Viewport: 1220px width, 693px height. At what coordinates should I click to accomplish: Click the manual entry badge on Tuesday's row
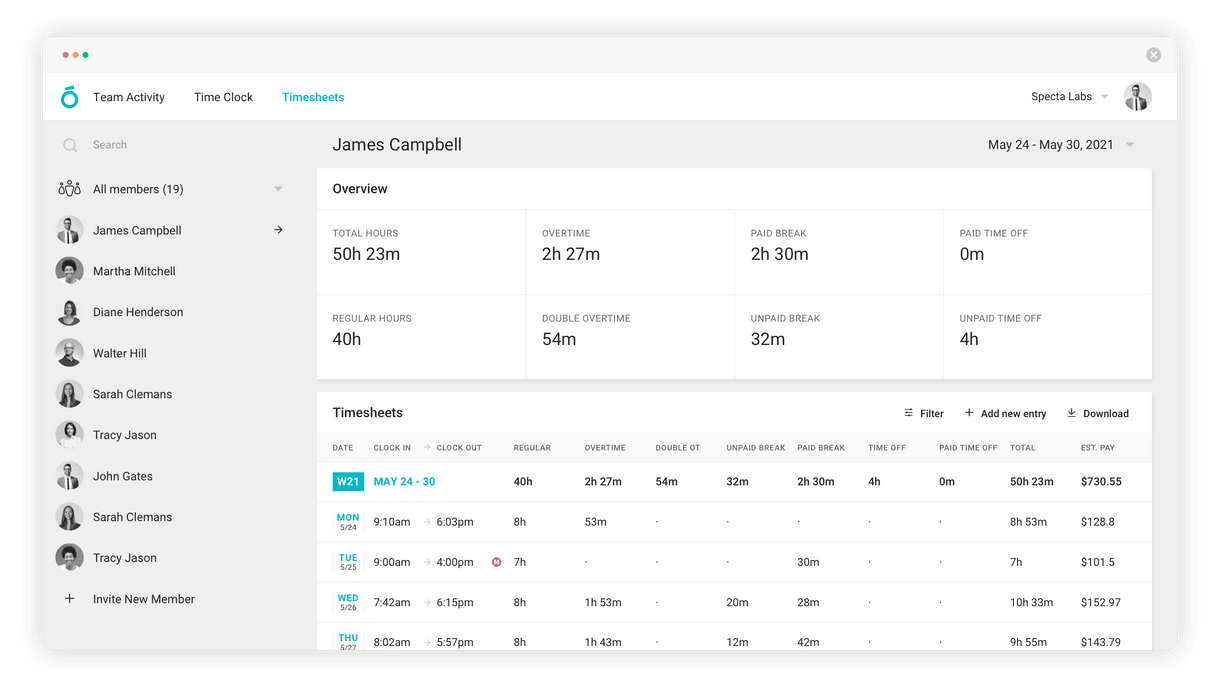click(x=496, y=562)
